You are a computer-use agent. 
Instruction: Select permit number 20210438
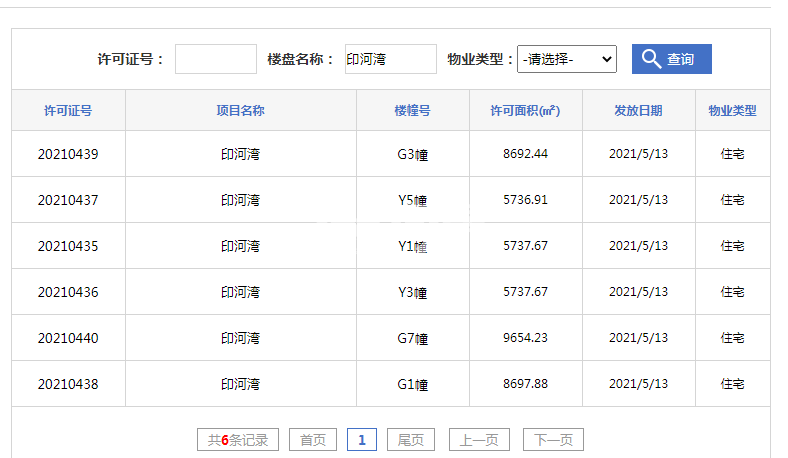click(x=68, y=385)
